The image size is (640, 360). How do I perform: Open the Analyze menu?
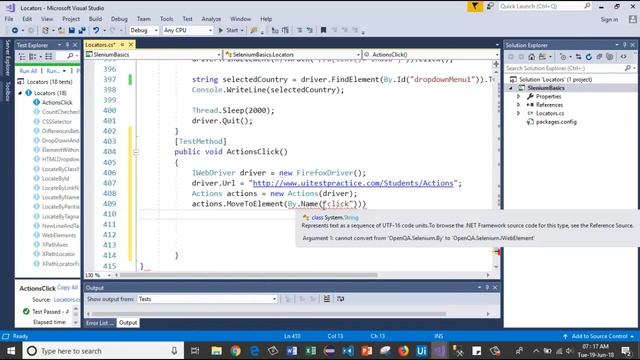click(211, 19)
